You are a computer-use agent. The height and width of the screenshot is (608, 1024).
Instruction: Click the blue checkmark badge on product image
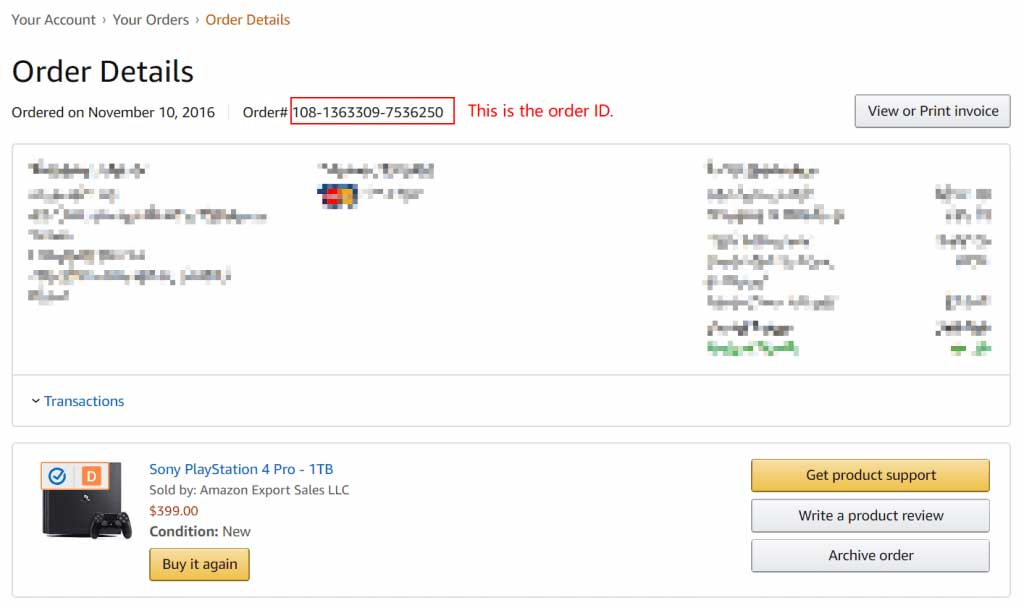[57, 476]
